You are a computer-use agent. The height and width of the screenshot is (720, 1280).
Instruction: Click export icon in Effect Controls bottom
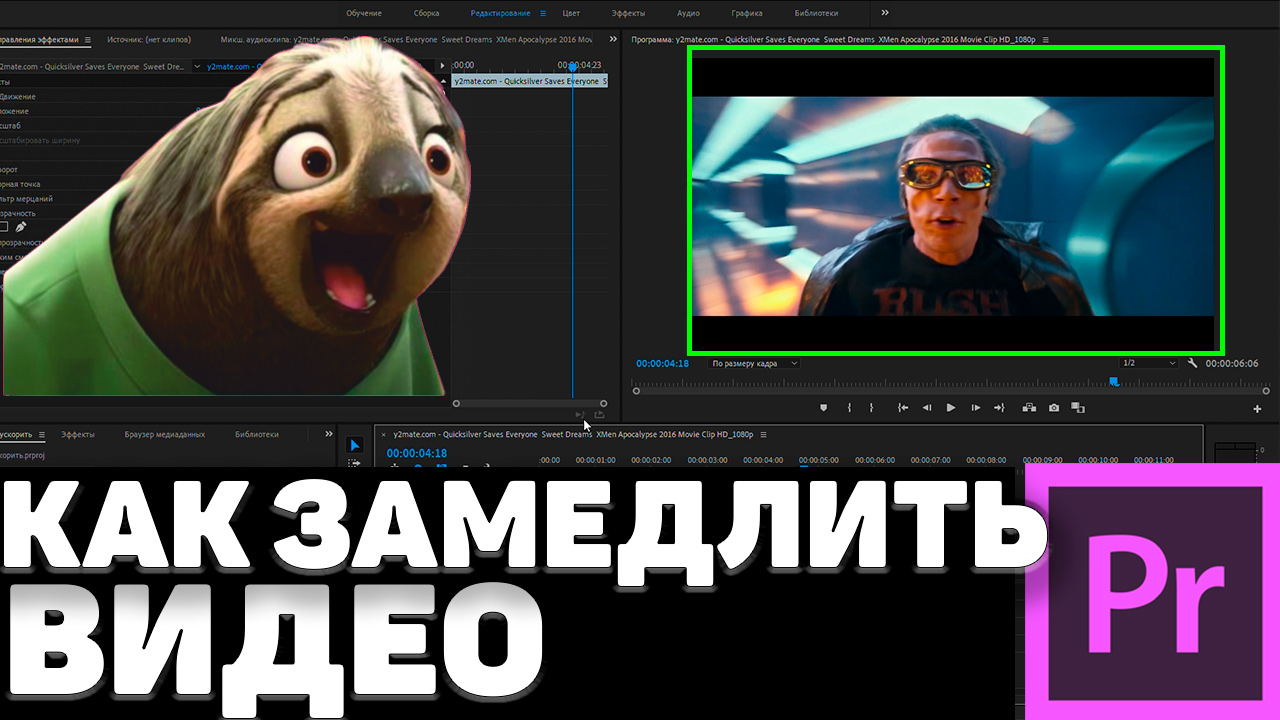pyautogui.click(x=599, y=415)
